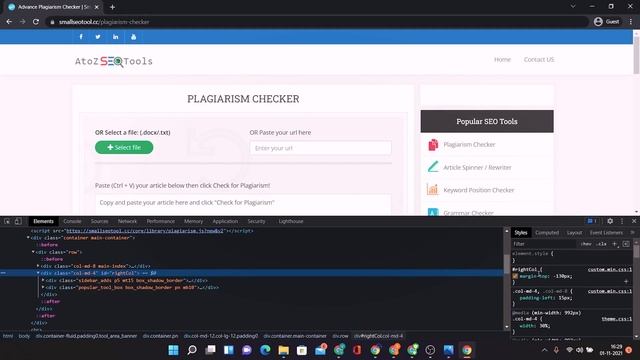Open DevTools settings gear
Image resolution: width=640 pixels, height=360 pixels.
coord(610,221)
